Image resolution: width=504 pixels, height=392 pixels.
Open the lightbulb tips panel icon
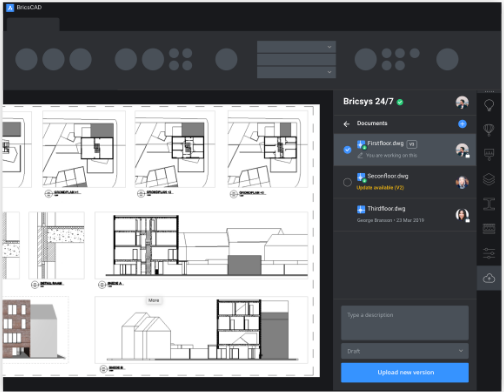[x=489, y=105]
